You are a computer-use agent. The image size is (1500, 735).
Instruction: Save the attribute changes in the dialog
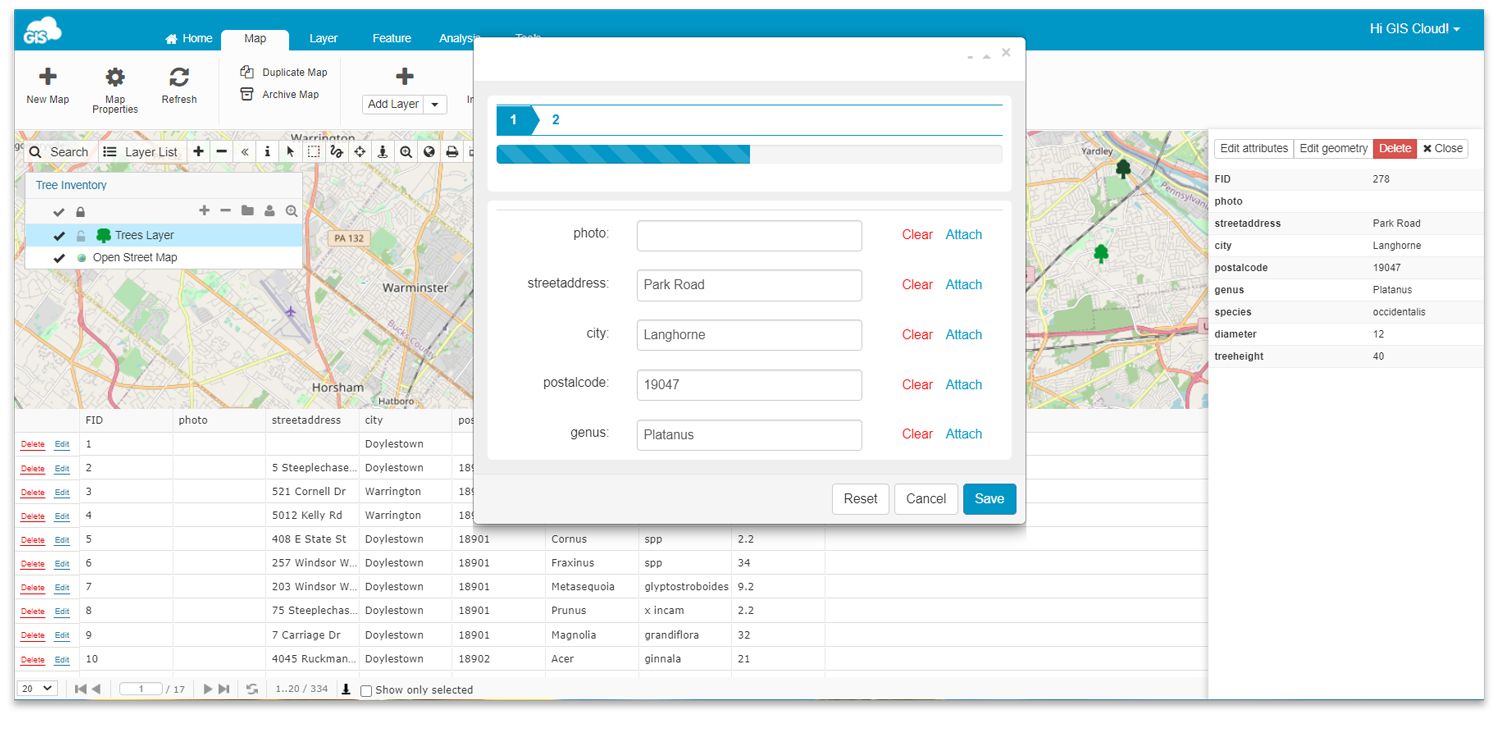pyautogui.click(x=989, y=498)
